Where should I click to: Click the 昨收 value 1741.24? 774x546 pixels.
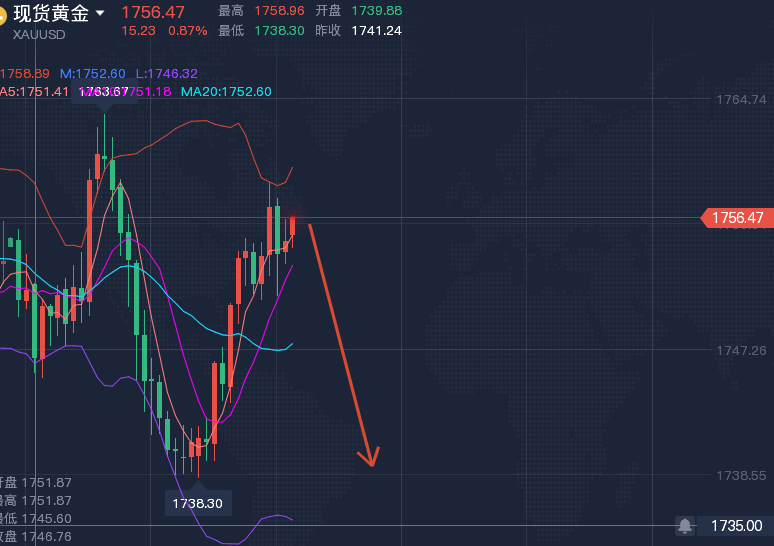coord(377,31)
